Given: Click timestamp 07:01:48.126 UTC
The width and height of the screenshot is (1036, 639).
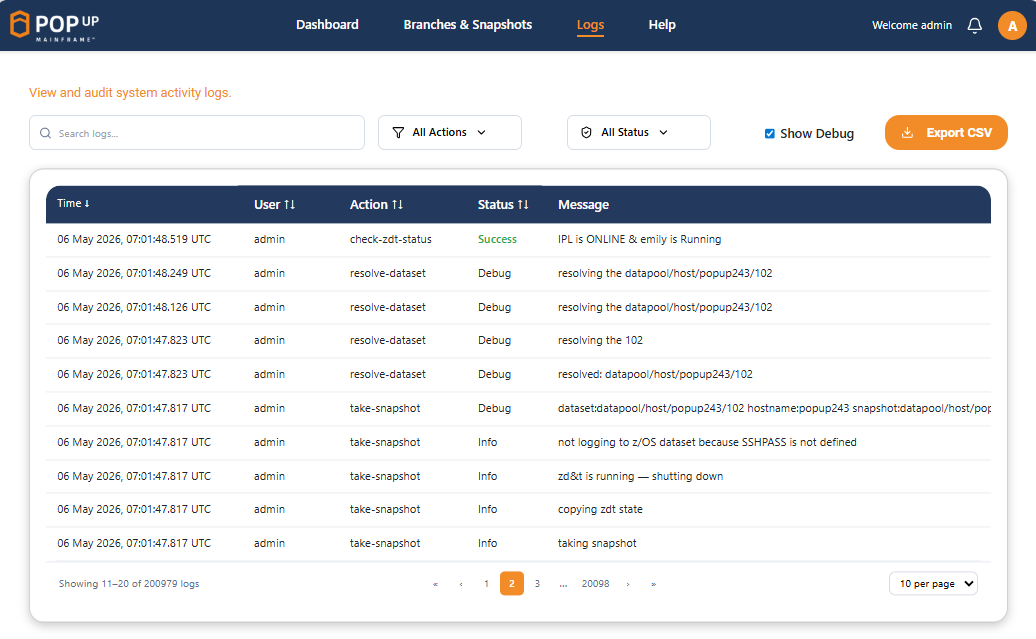Looking at the screenshot, I should (x=133, y=307).
